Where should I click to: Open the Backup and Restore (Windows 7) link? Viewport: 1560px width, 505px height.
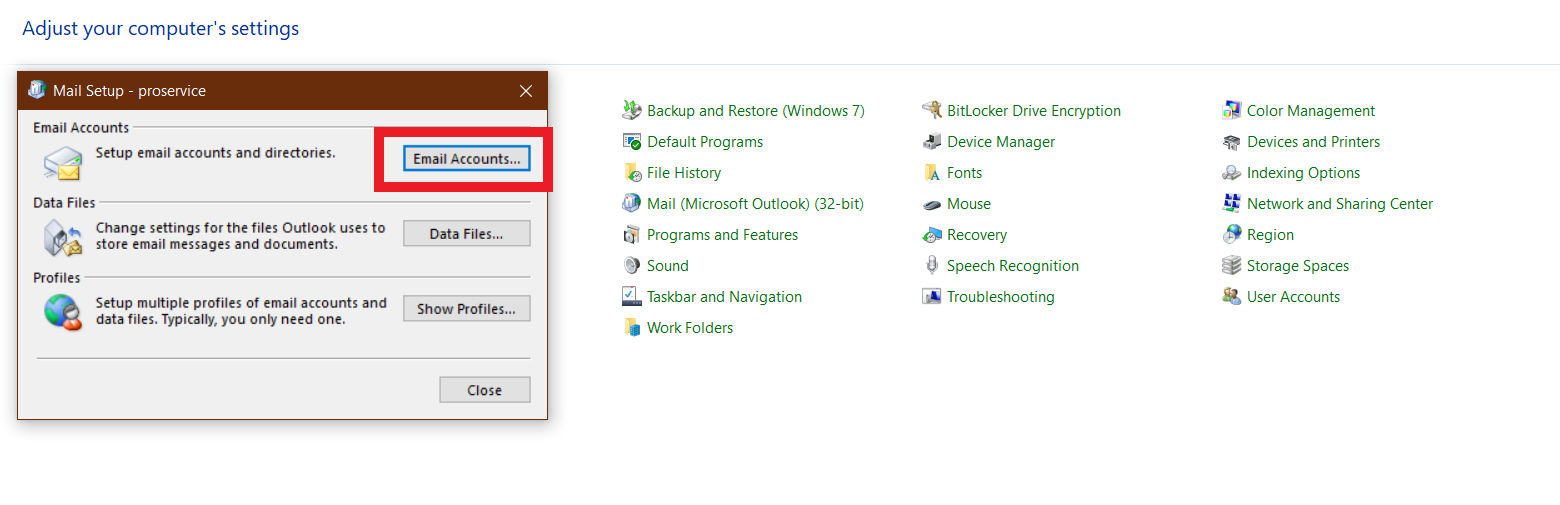756,110
